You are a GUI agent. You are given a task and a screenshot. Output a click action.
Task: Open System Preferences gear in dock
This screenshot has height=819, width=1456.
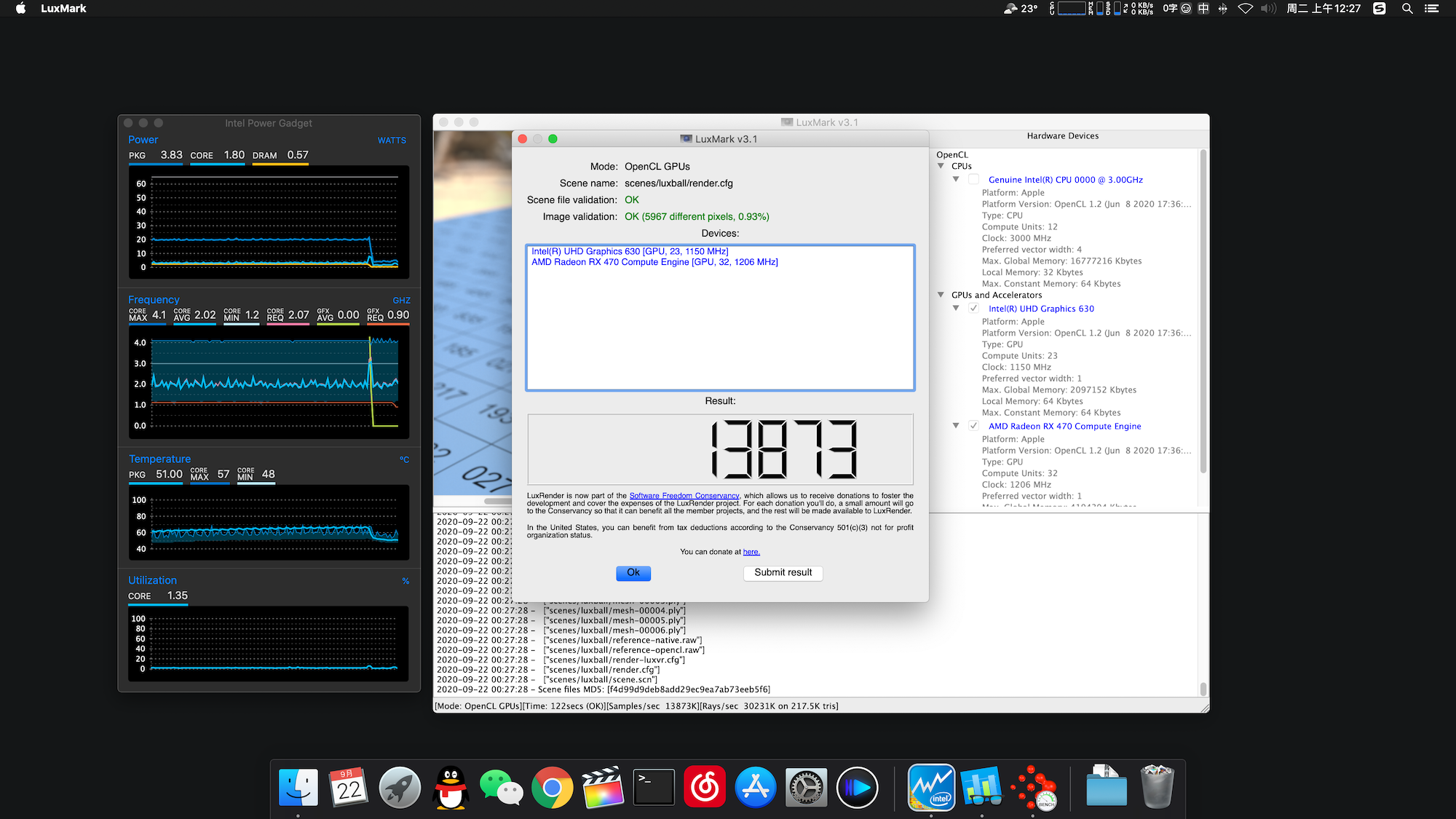click(x=806, y=787)
